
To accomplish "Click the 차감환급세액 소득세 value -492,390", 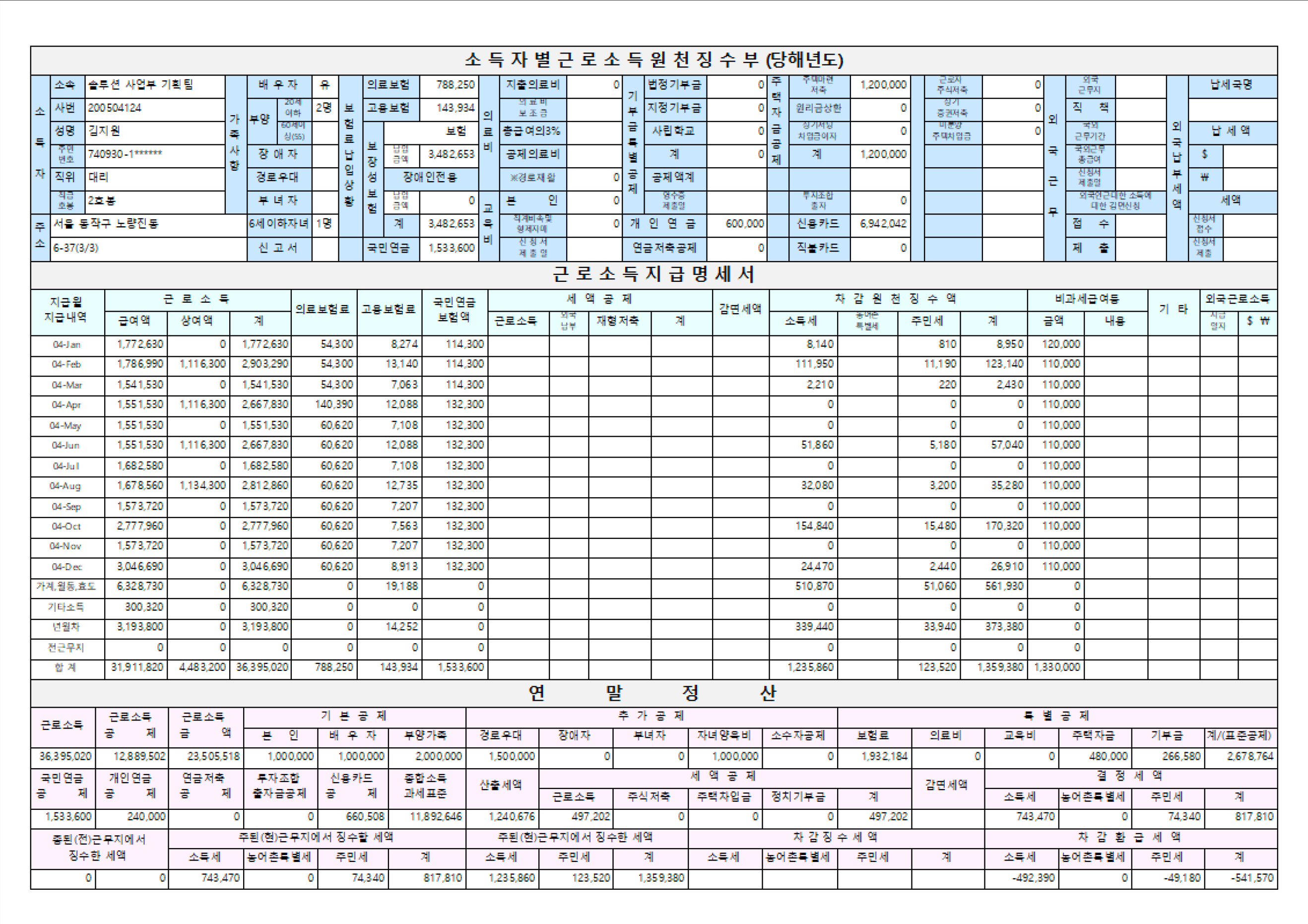I will pyautogui.click(x=1034, y=879).
